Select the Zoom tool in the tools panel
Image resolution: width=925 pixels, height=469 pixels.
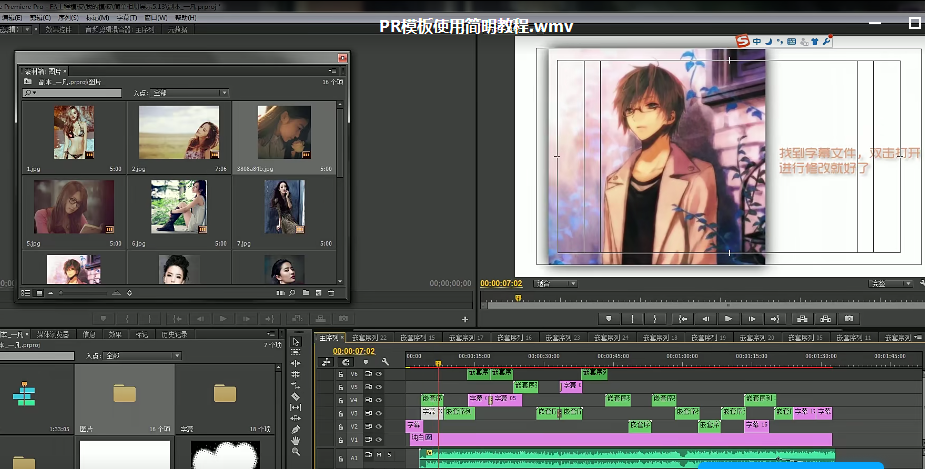click(x=296, y=452)
